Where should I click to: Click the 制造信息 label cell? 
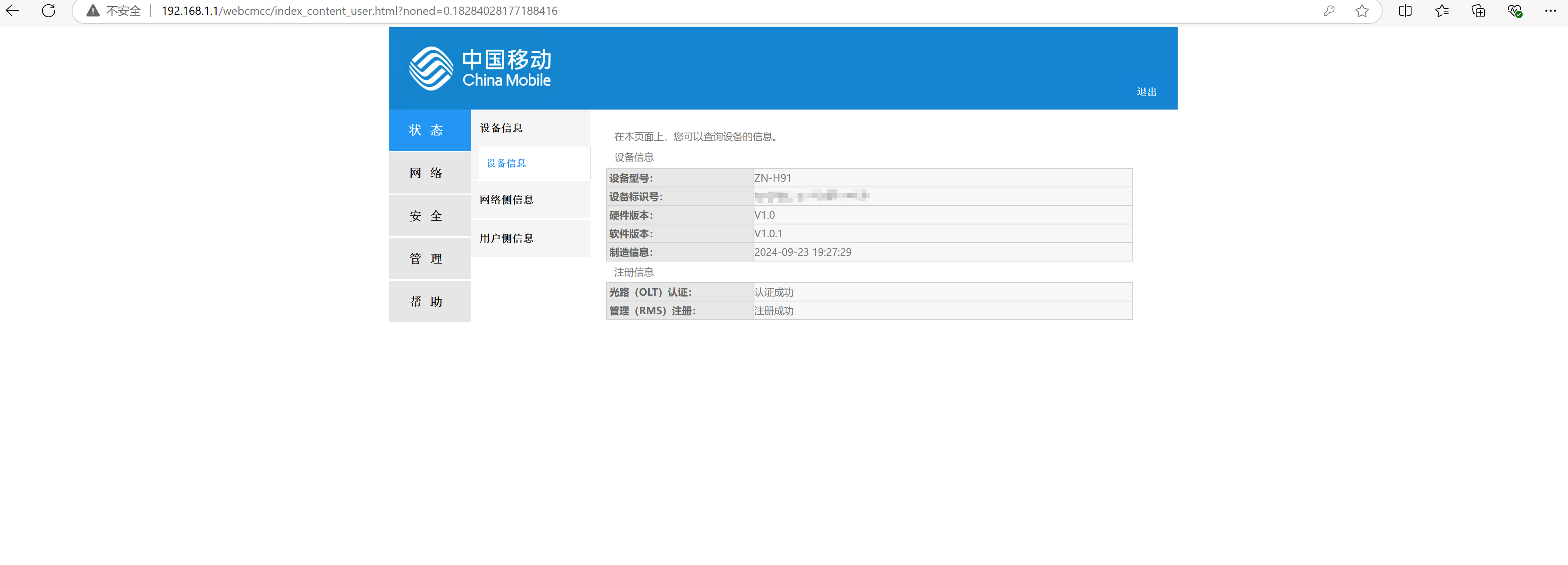point(680,252)
